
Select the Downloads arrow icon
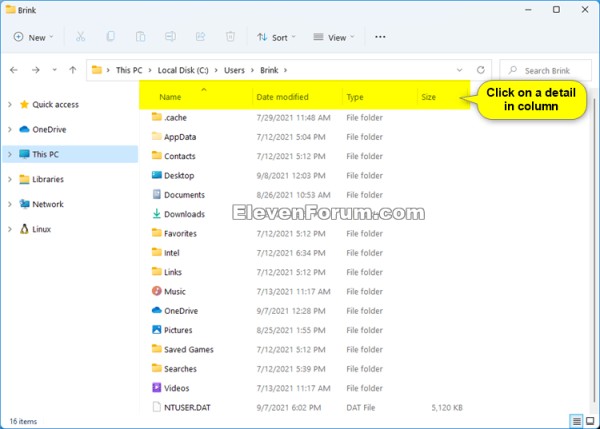coord(157,214)
